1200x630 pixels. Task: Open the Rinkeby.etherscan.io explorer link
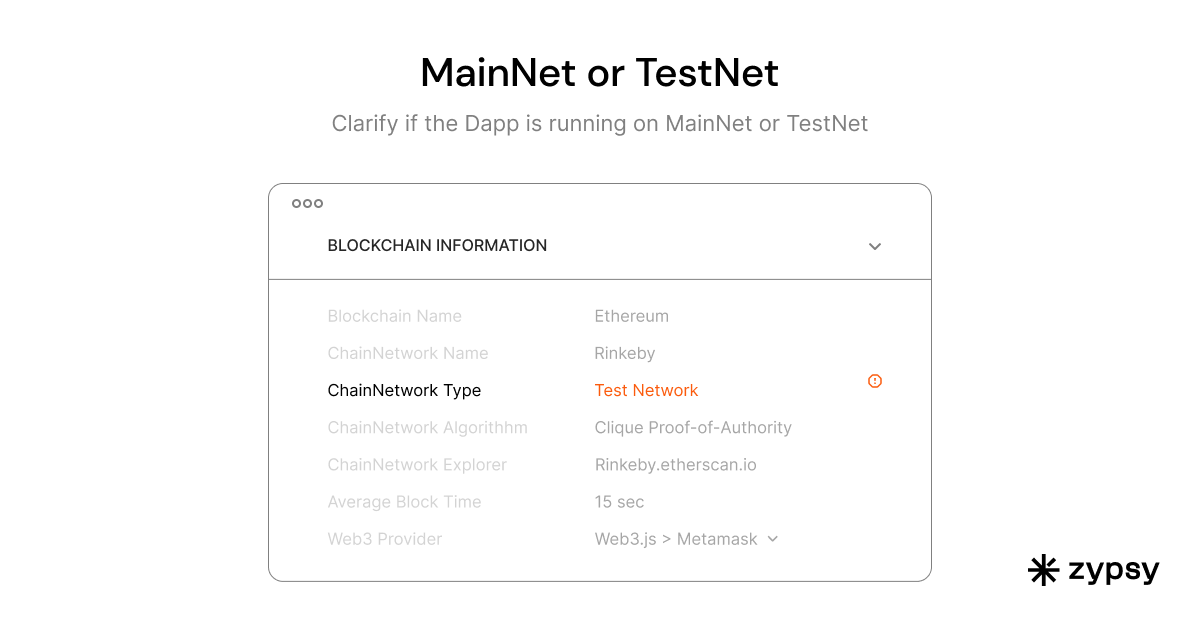[674, 465]
